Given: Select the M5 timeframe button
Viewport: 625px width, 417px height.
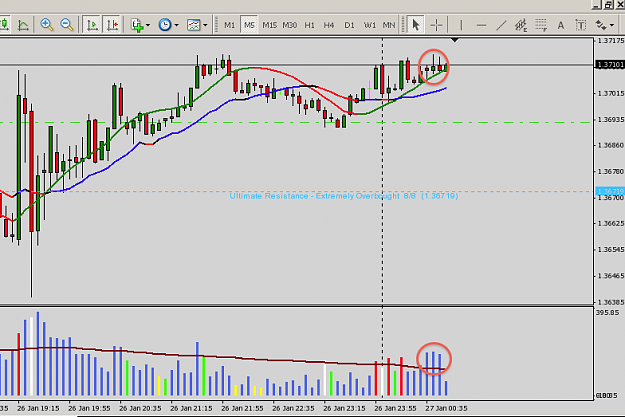Looking at the screenshot, I should pos(249,25).
